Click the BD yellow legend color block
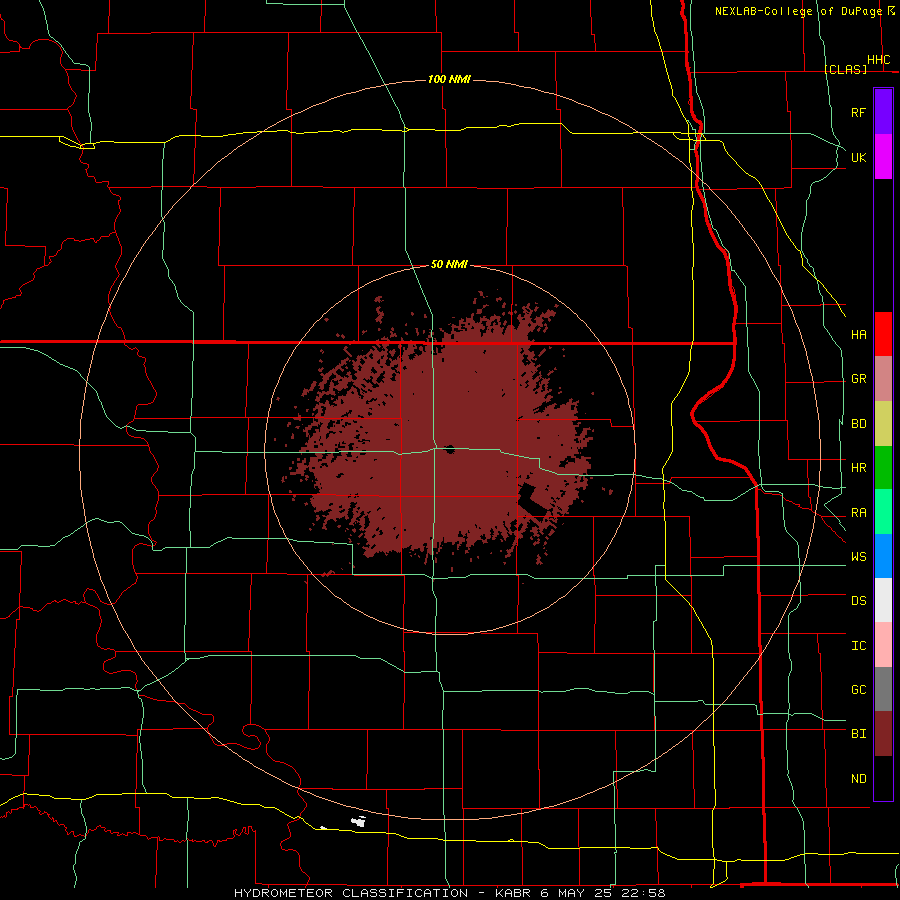Viewport: 900px width, 900px height. coord(883,423)
